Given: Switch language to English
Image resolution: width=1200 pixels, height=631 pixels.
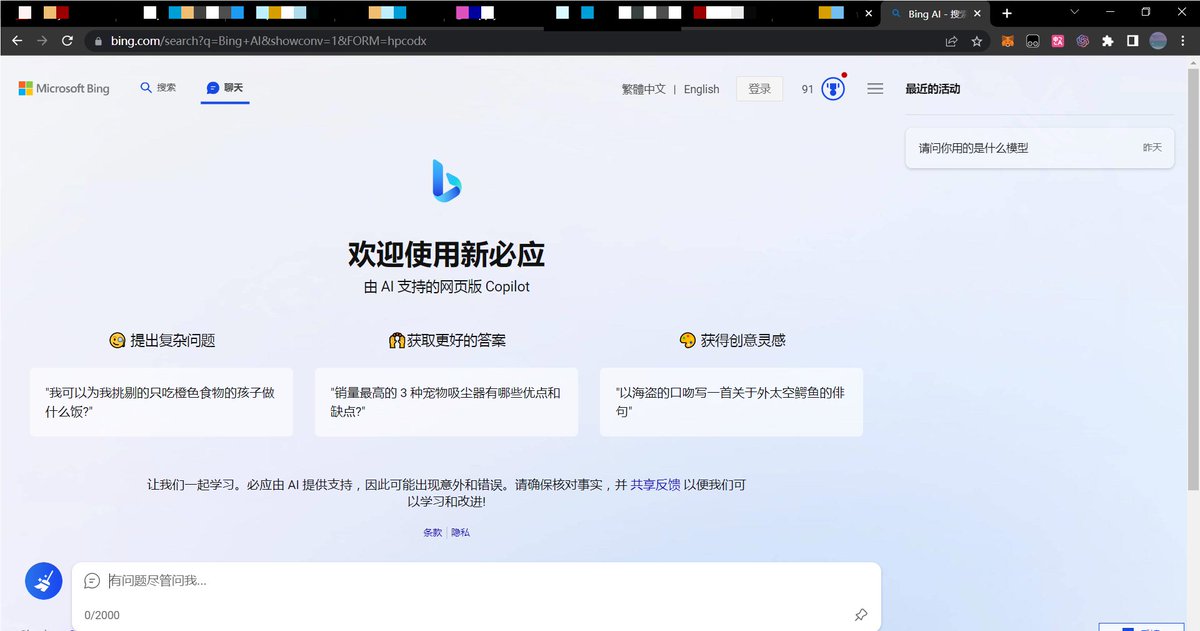Looking at the screenshot, I should [701, 89].
